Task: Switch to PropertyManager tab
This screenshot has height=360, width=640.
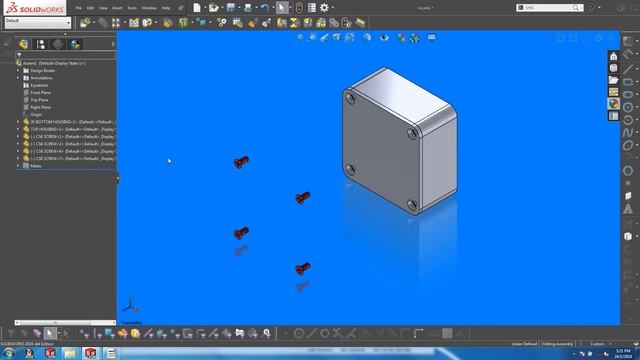Action: pos(40,44)
